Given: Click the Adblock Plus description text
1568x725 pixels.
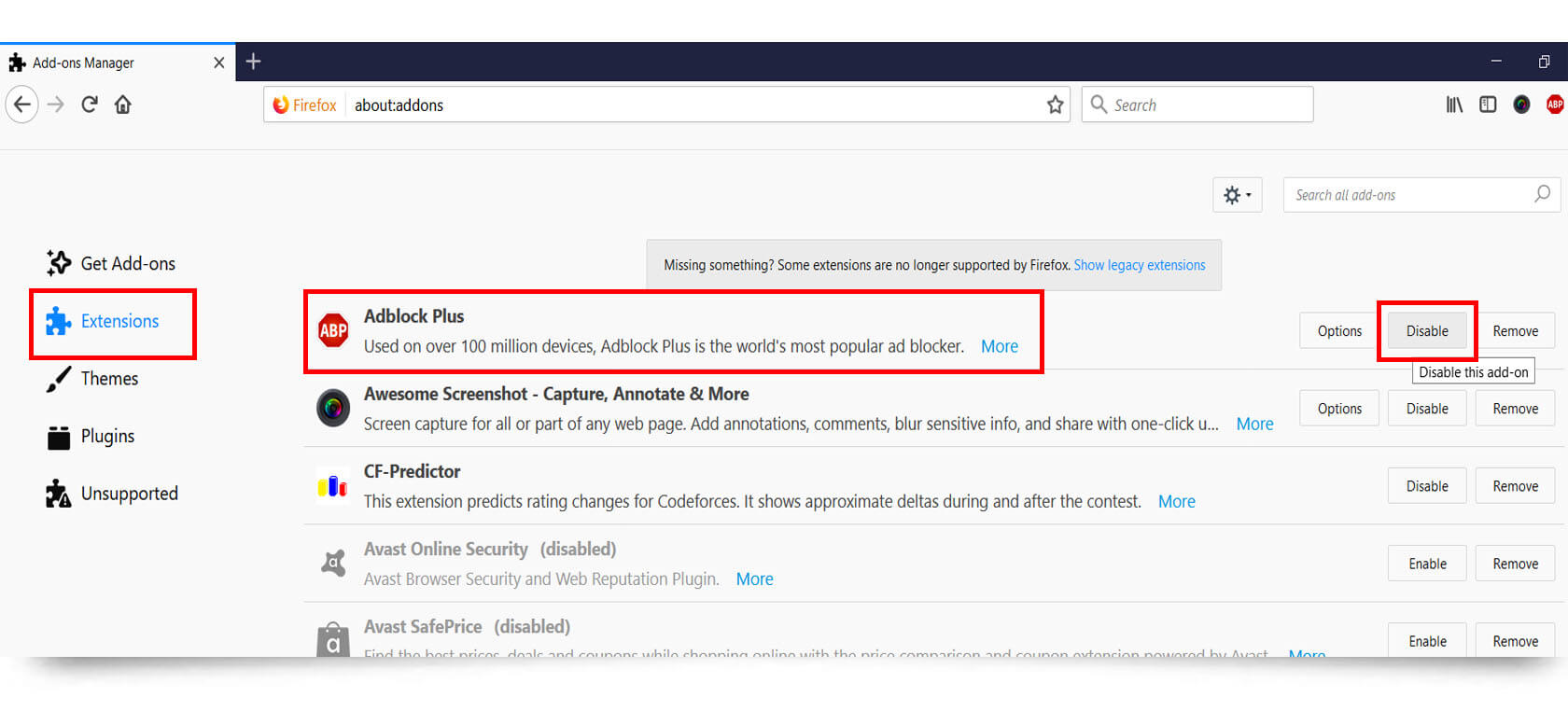Looking at the screenshot, I should coord(664,346).
